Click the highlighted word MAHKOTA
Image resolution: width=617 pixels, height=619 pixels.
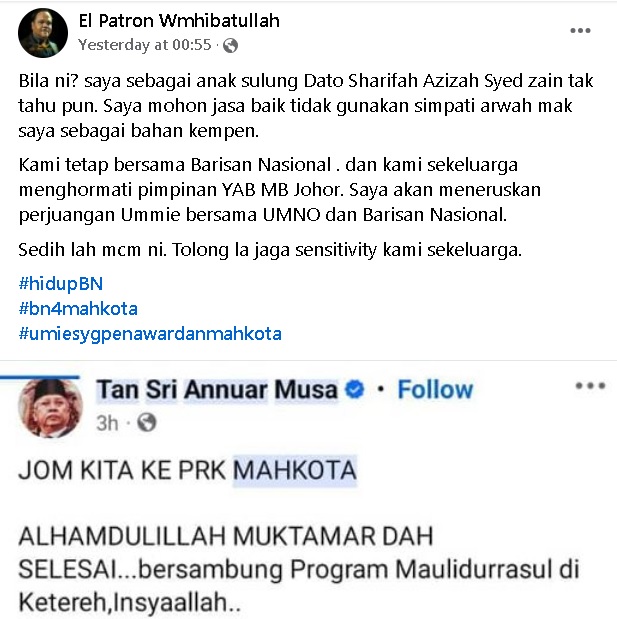[295, 470]
